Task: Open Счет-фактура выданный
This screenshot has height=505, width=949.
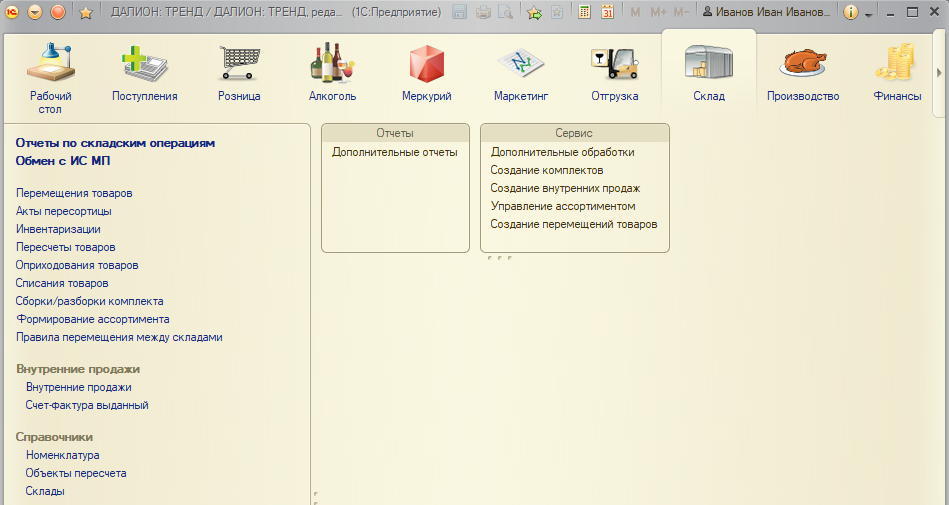Action: (87, 406)
